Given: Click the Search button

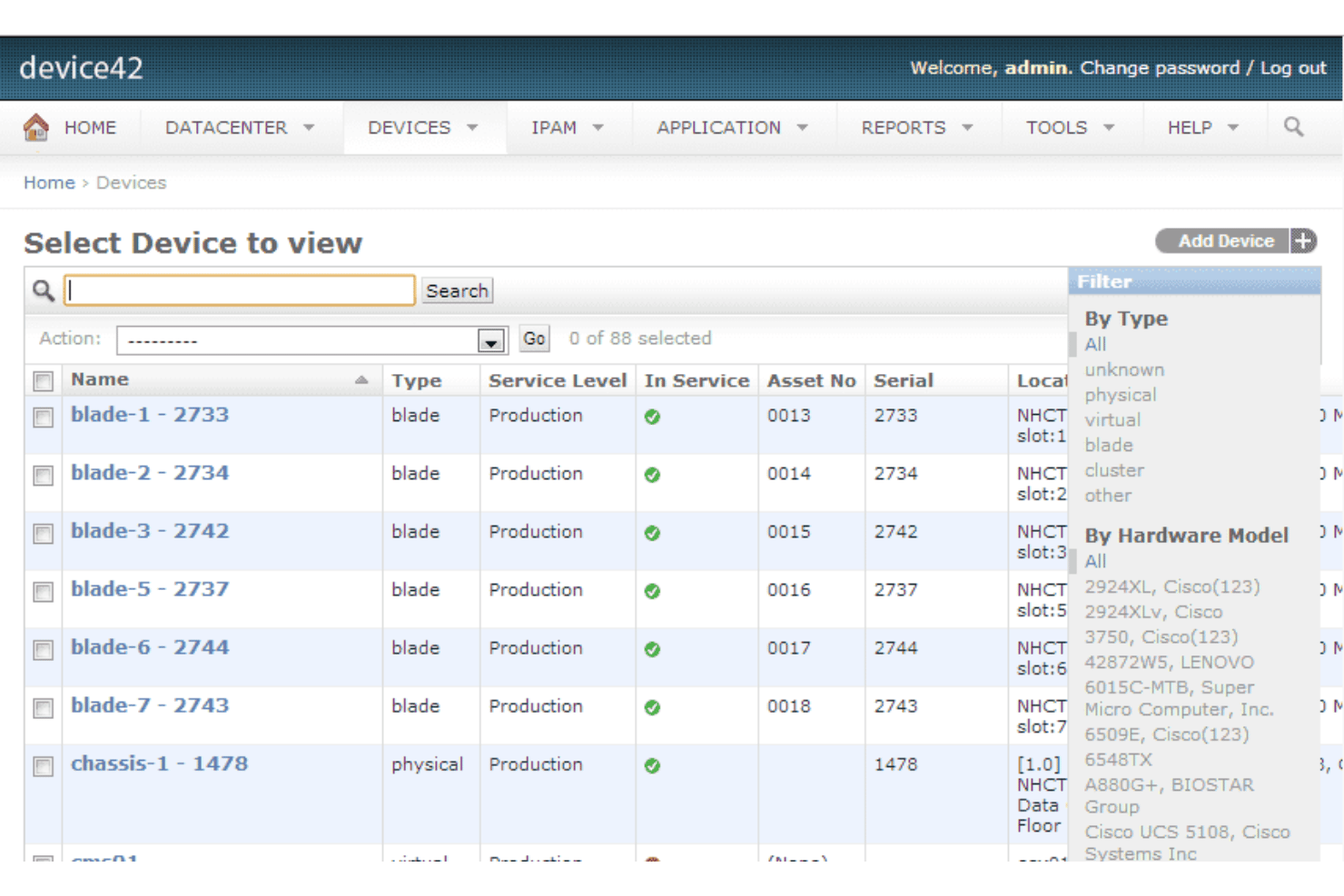Looking at the screenshot, I should click(457, 290).
